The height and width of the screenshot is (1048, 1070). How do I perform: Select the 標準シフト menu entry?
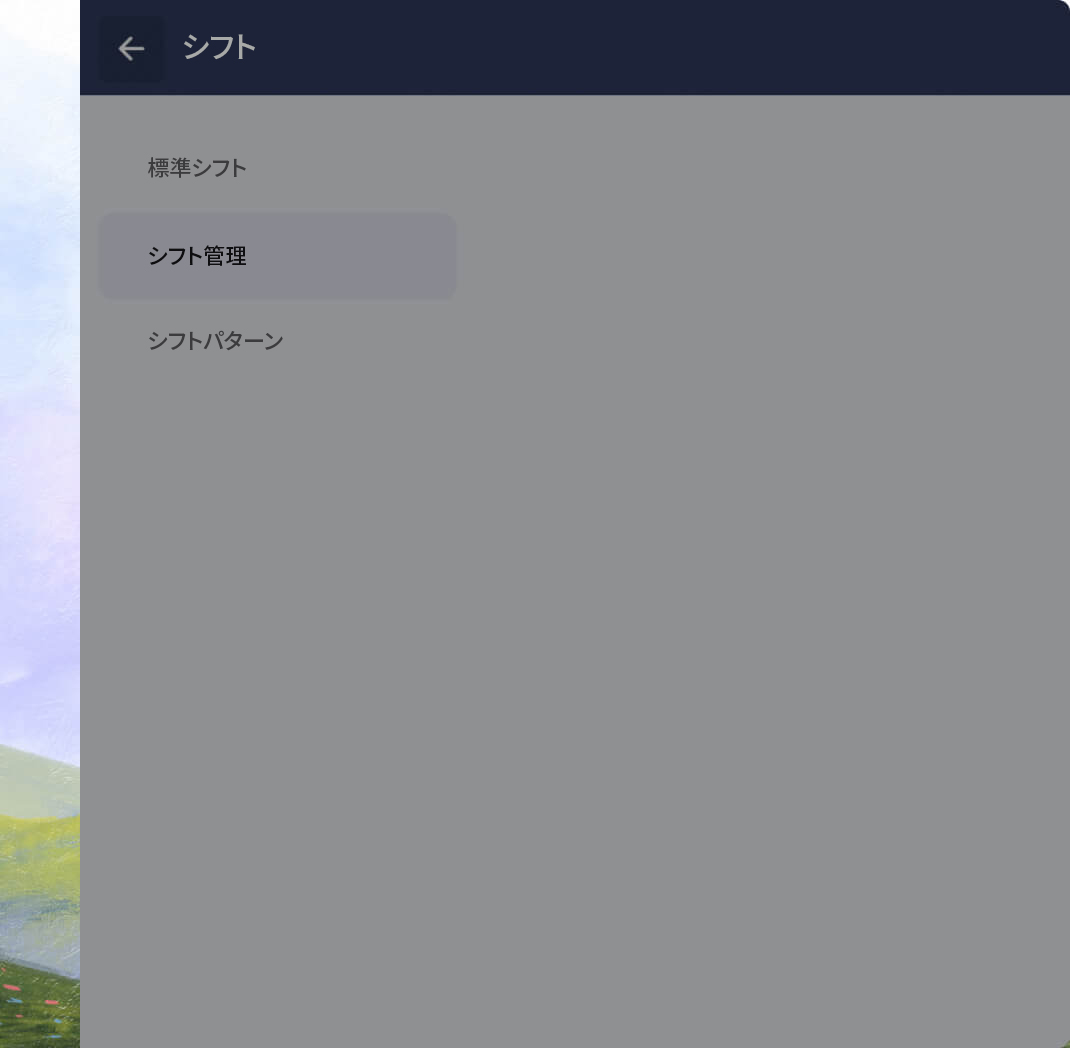coord(197,168)
